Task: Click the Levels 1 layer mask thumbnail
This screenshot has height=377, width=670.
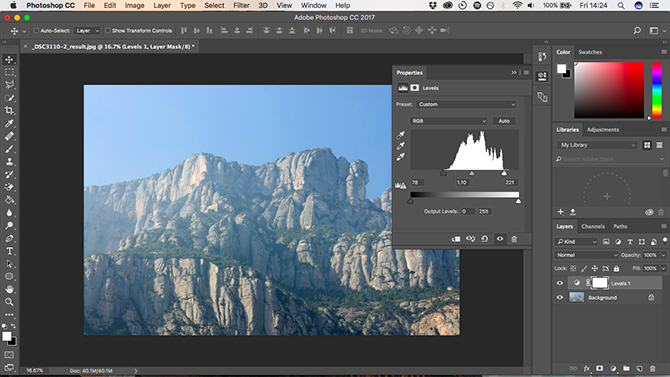Action: pos(600,283)
